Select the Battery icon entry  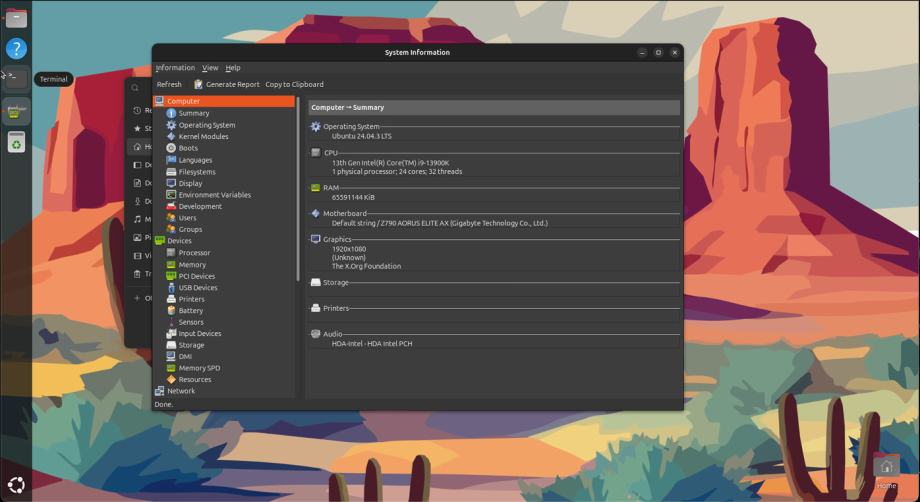click(171, 310)
